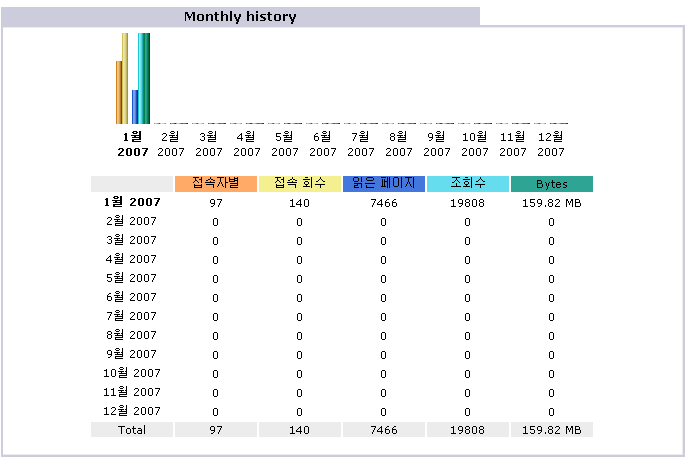
Task: Click the 159.82 MB value in 1월 2007 row
Action: point(551,202)
